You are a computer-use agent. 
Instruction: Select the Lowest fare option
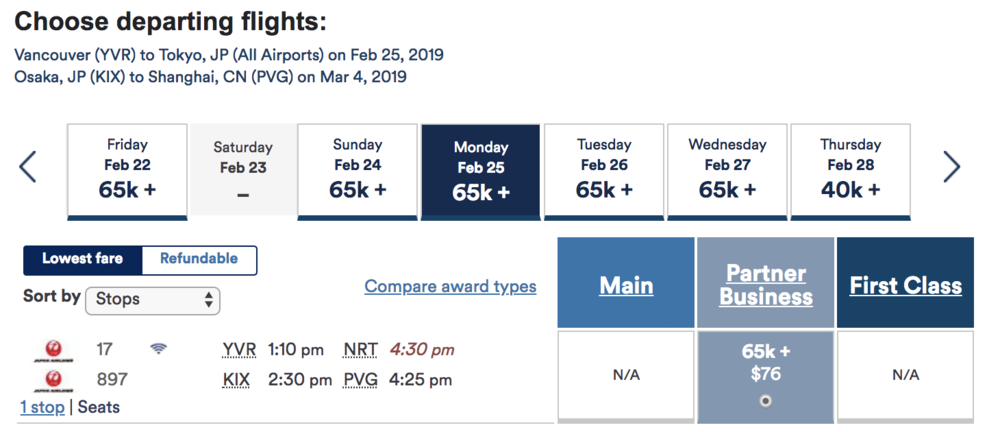click(x=83, y=259)
